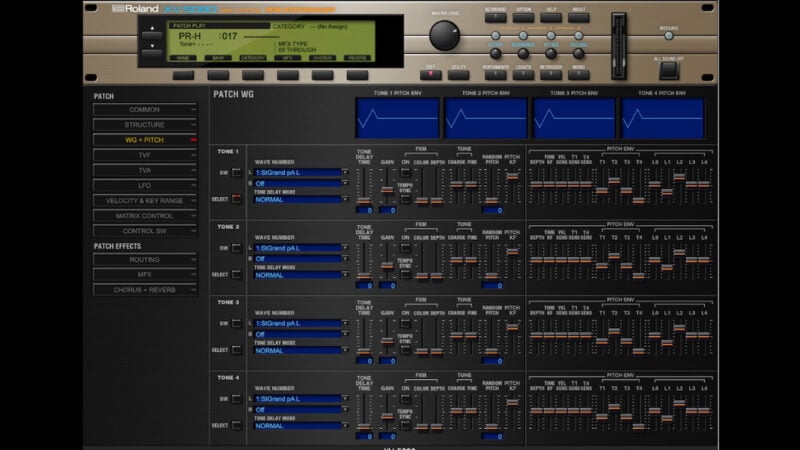
Task: Open the Common patch page
Action: coord(145,110)
